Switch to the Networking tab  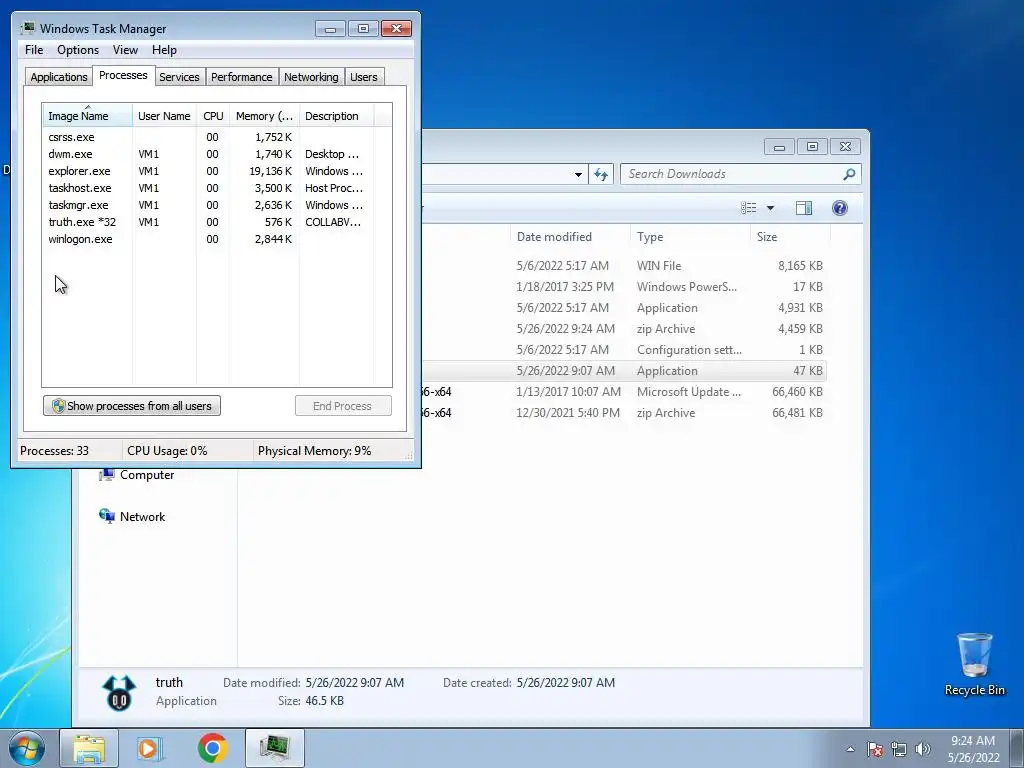click(311, 77)
